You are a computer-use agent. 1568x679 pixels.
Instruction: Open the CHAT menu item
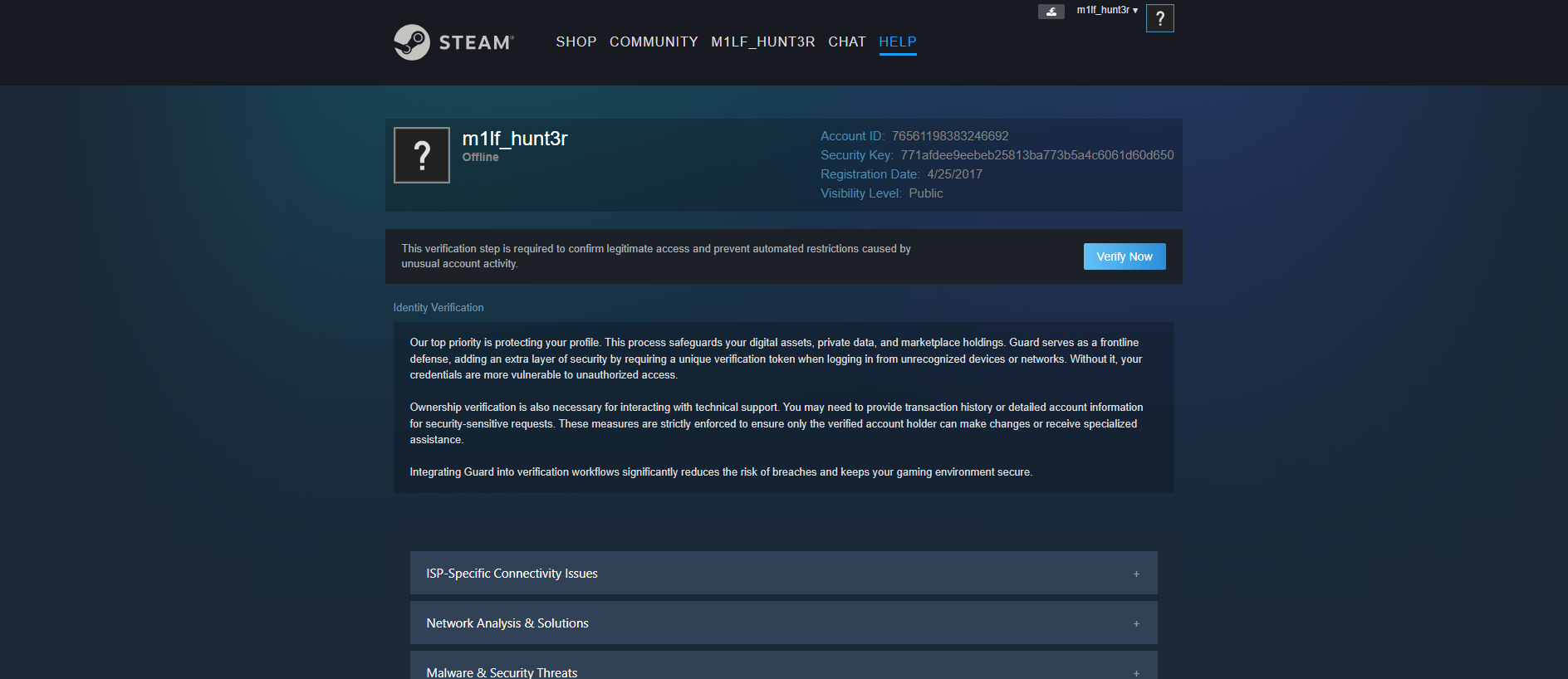point(847,42)
